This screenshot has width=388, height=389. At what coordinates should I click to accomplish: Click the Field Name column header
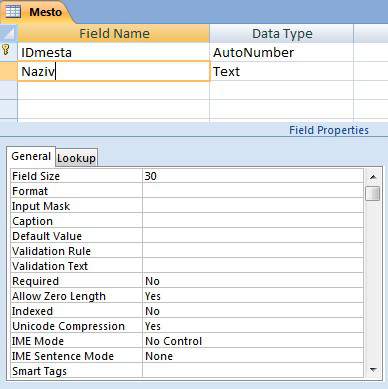click(x=114, y=33)
